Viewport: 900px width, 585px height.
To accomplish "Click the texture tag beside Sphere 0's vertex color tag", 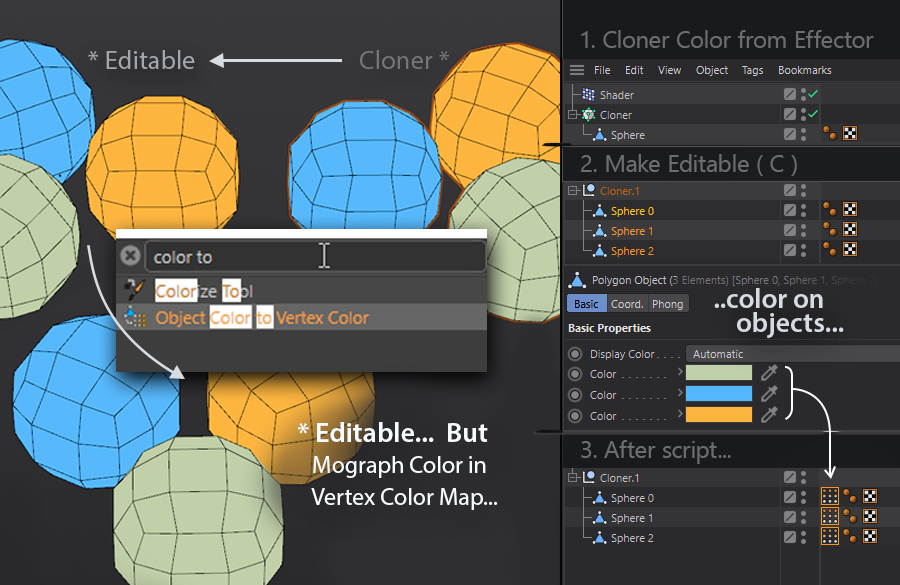I will pos(870,496).
